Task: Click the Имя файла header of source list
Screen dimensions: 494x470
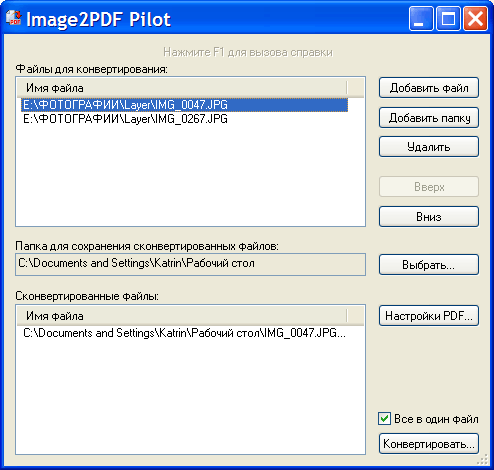Action: [x=182, y=88]
